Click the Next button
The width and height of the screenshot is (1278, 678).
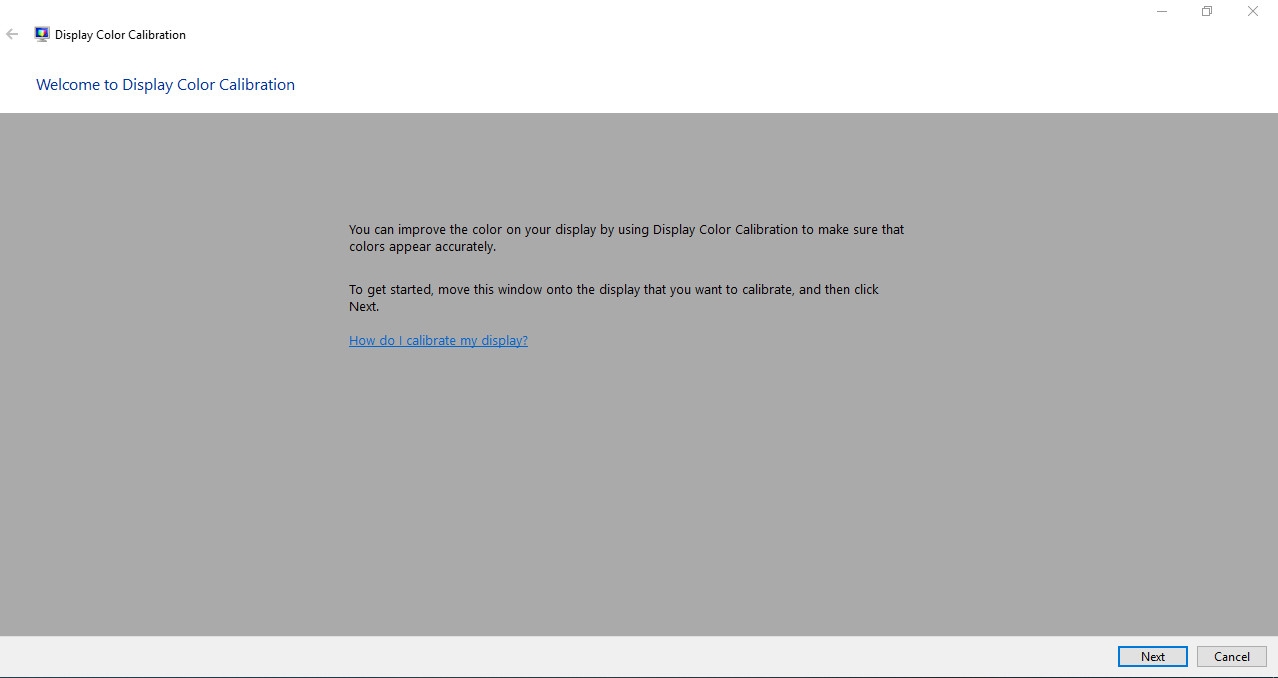point(1152,657)
